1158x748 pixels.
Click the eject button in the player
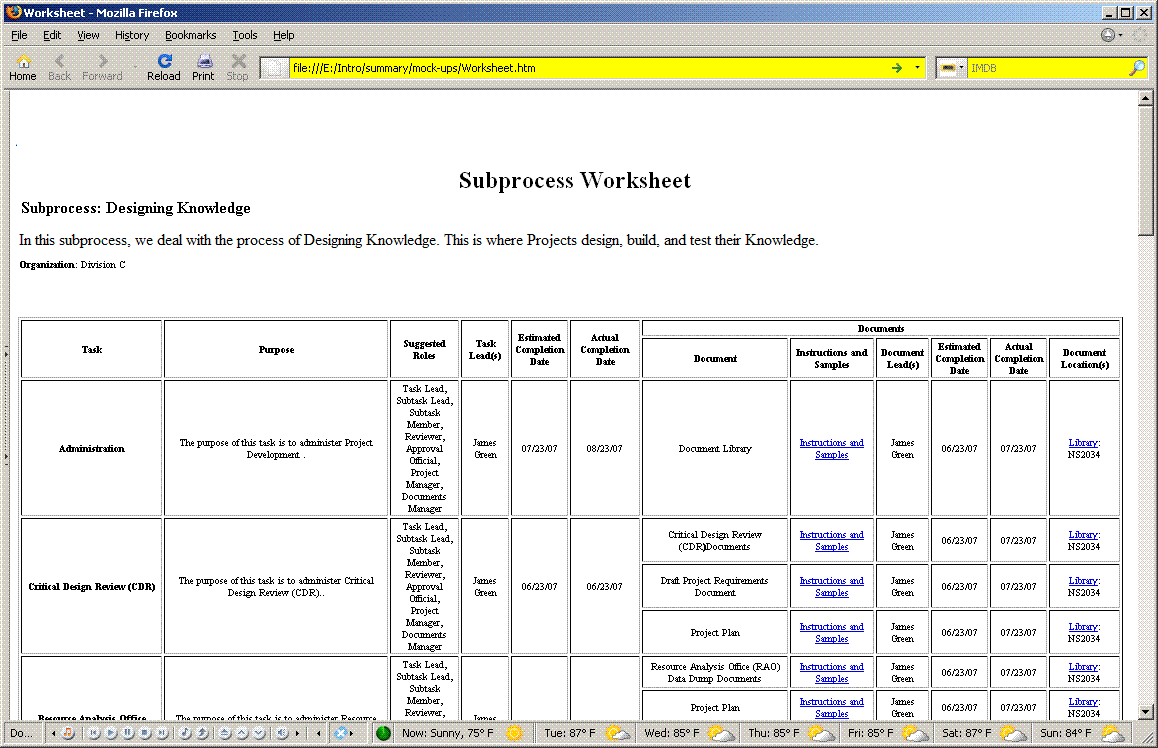(x=225, y=733)
